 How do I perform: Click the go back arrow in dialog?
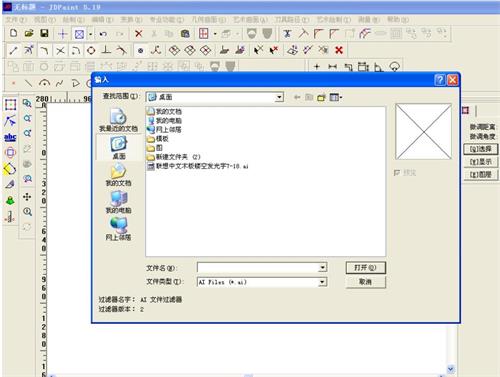(x=297, y=97)
